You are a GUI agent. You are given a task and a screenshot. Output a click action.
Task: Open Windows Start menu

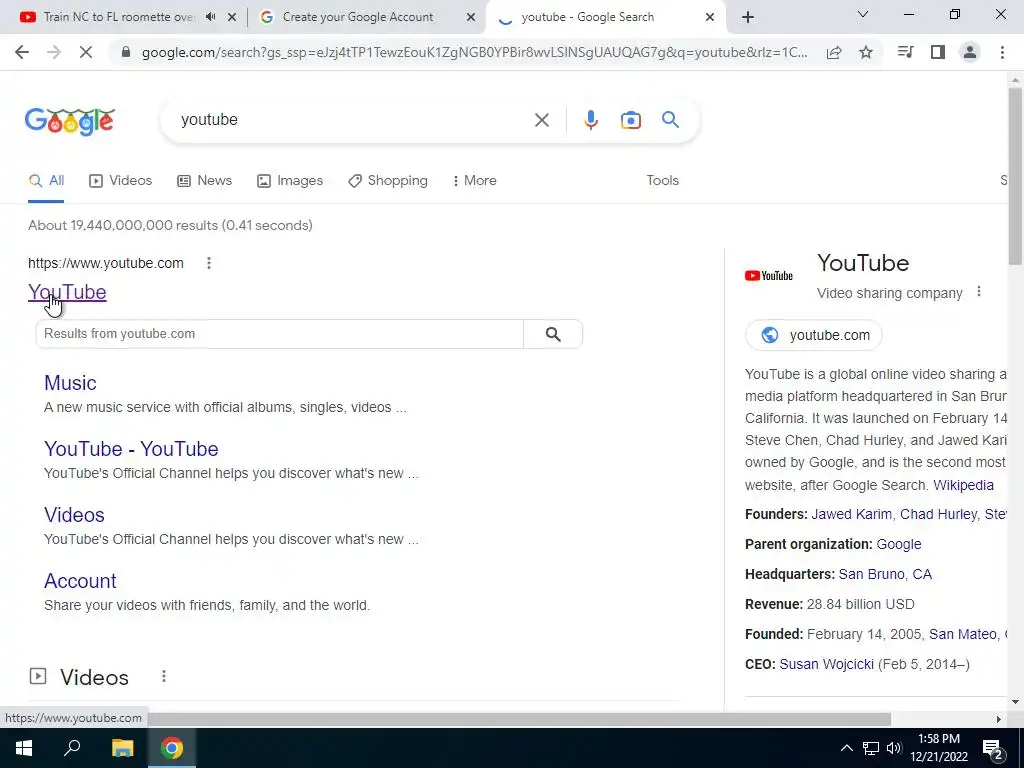click(24, 748)
